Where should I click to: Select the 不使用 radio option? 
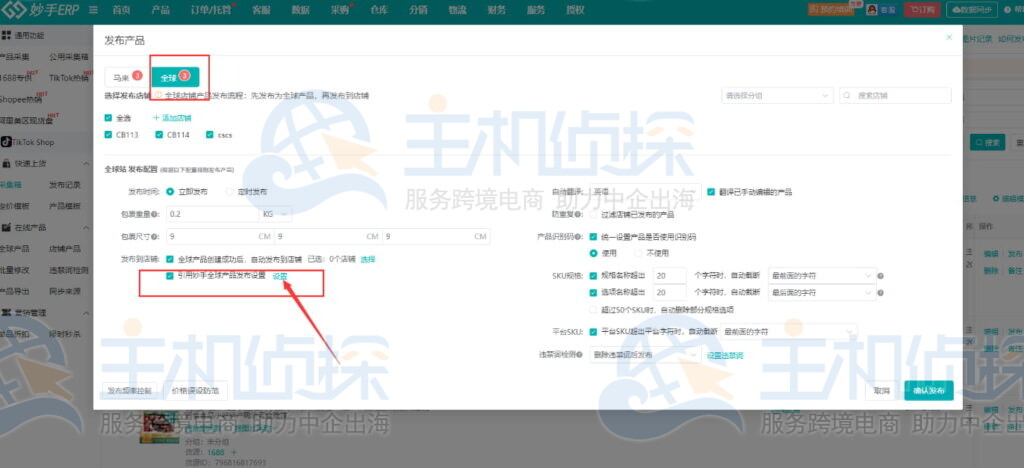point(638,253)
